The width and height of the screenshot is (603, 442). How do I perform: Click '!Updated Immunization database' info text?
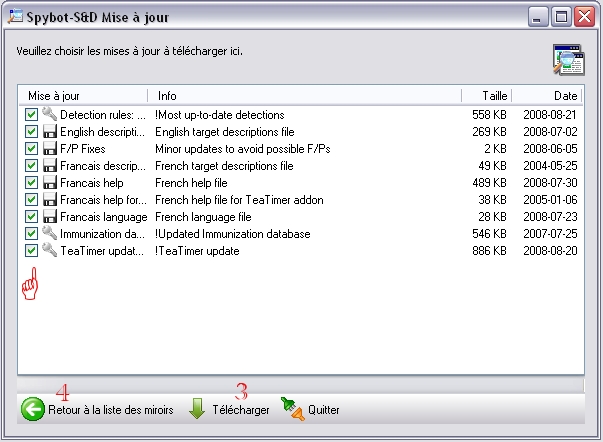point(233,234)
